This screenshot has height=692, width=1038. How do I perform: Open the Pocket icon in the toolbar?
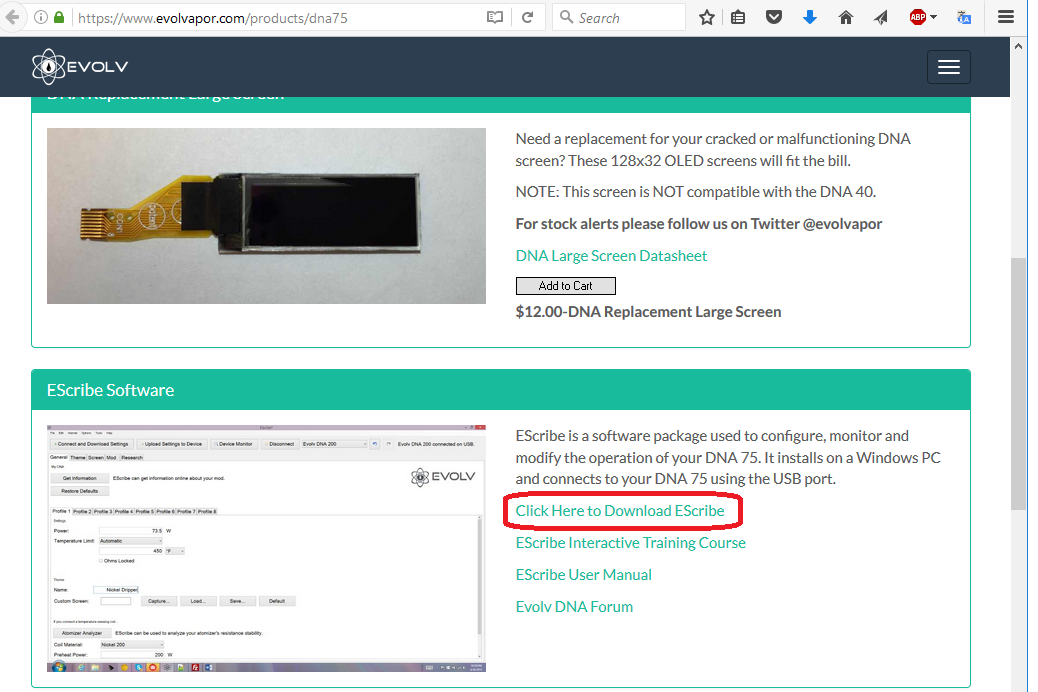pyautogui.click(x=774, y=18)
